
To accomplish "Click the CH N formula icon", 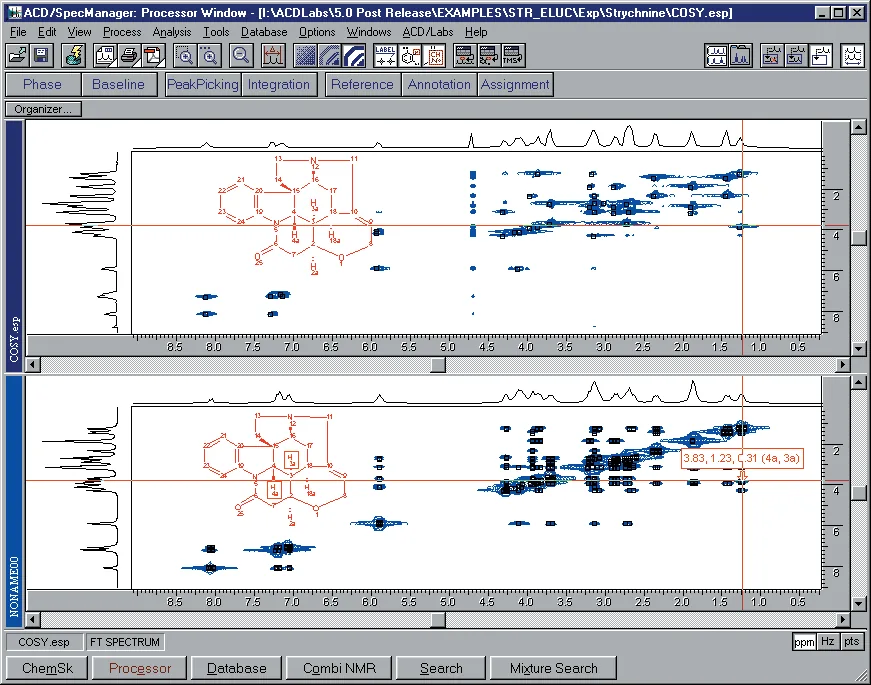I will 434,56.
